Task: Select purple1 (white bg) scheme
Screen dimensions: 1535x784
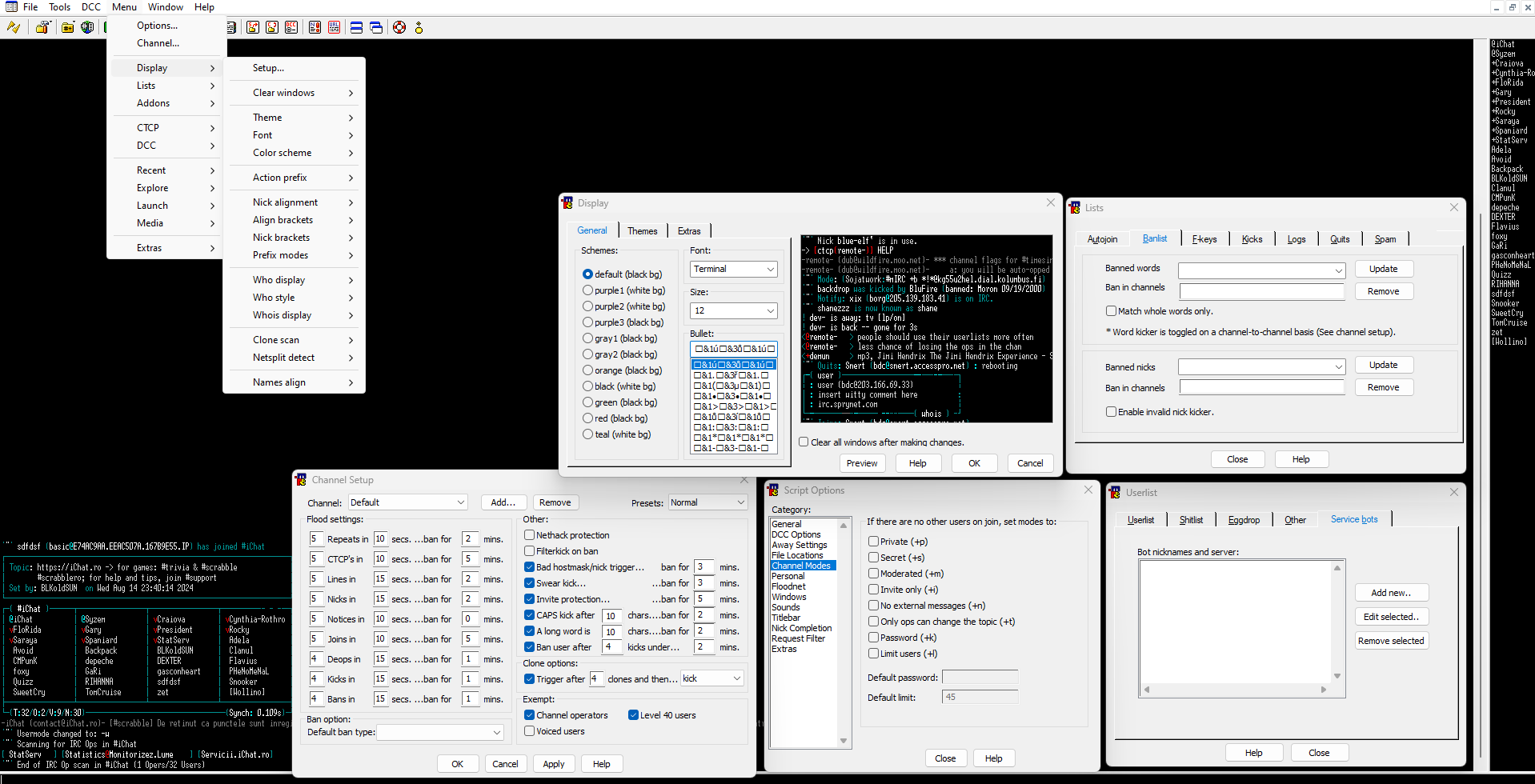Action: coord(624,290)
